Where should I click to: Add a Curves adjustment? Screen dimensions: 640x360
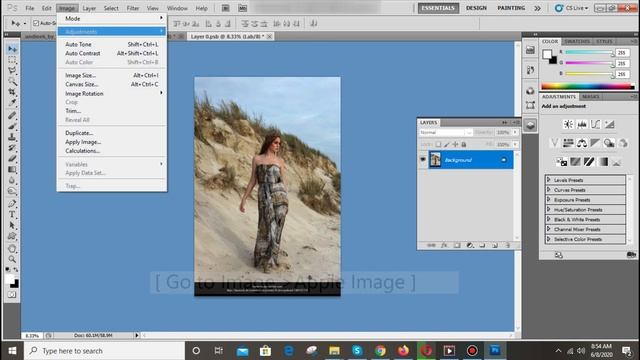596,124
